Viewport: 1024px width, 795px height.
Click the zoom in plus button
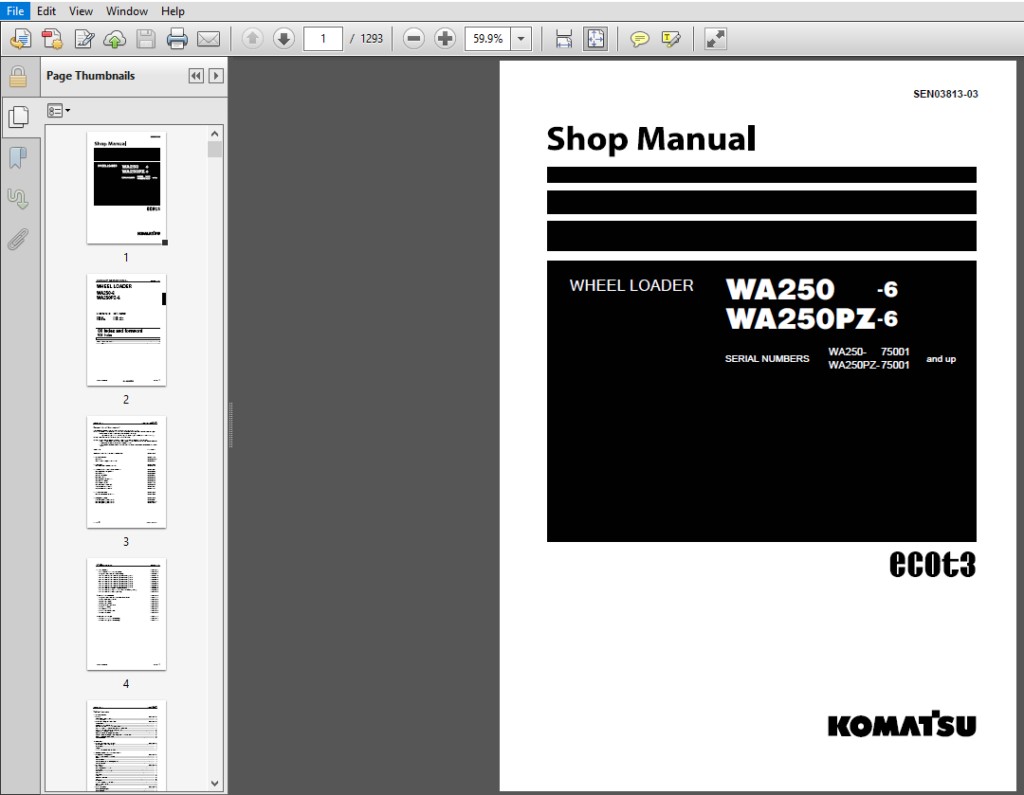(445, 39)
